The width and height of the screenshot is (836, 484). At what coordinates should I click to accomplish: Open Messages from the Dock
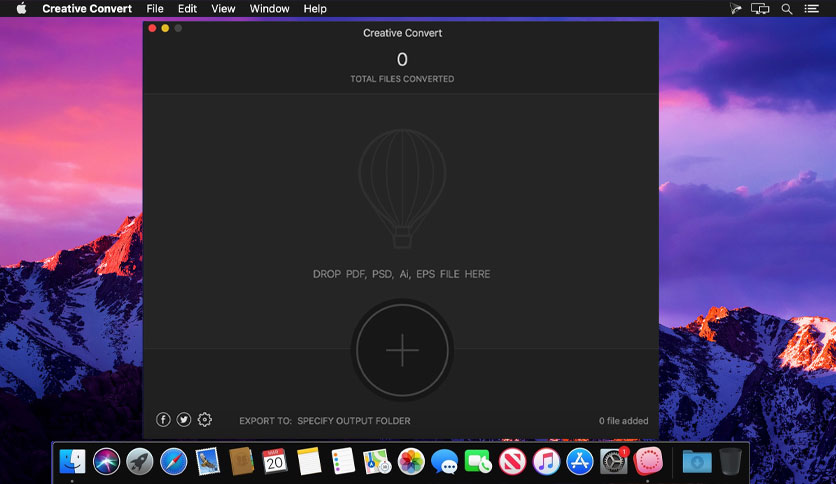pyautogui.click(x=445, y=461)
